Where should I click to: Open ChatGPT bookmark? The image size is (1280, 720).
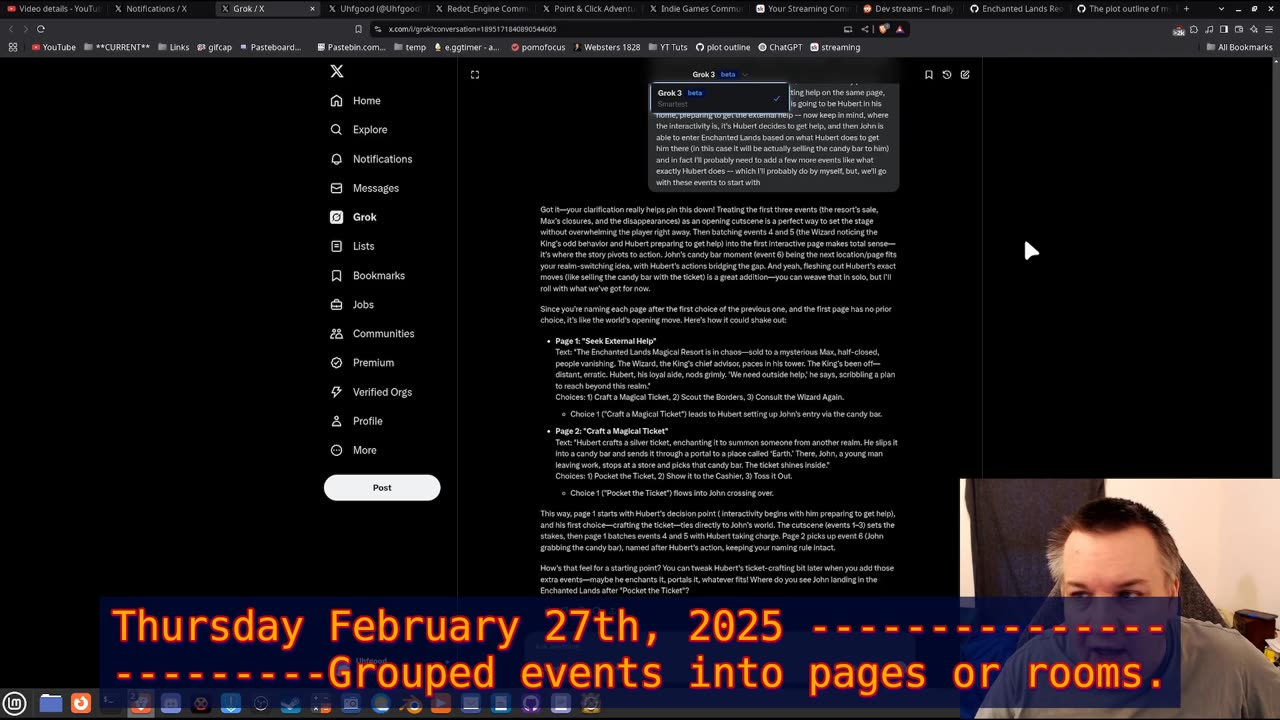pos(780,47)
